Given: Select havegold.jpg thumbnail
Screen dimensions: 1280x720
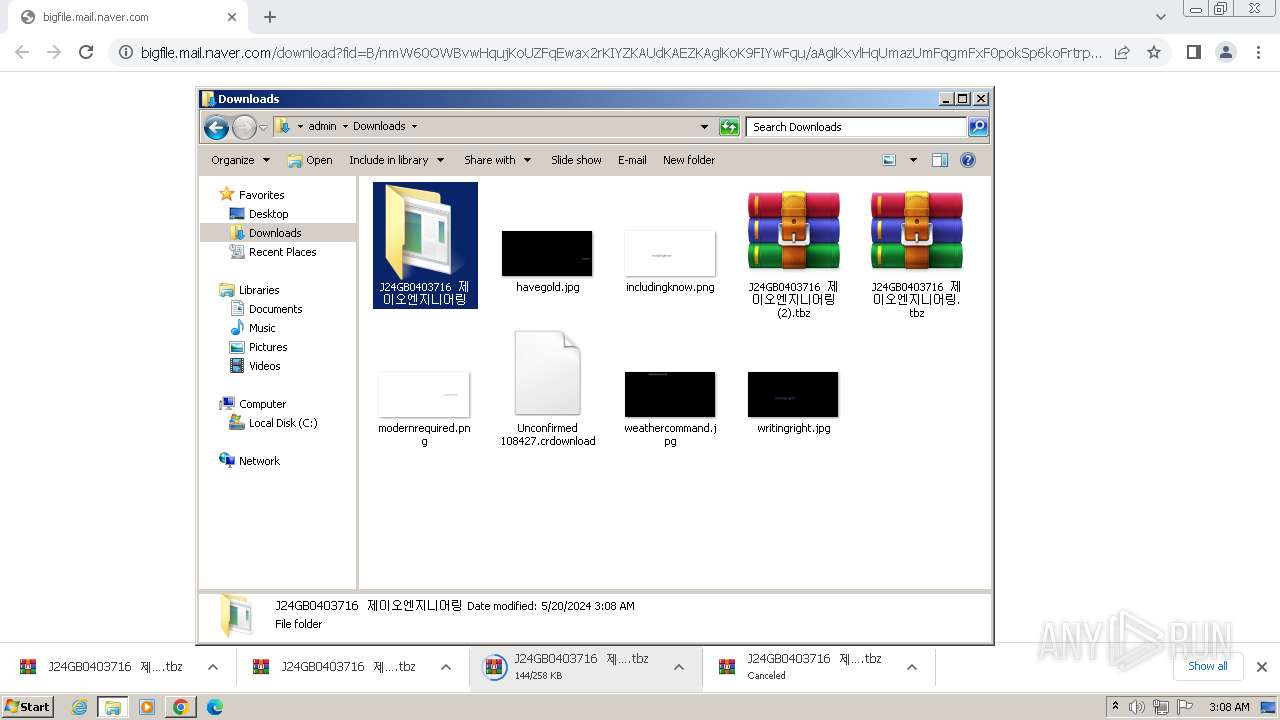Looking at the screenshot, I should click(x=547, y=254).
